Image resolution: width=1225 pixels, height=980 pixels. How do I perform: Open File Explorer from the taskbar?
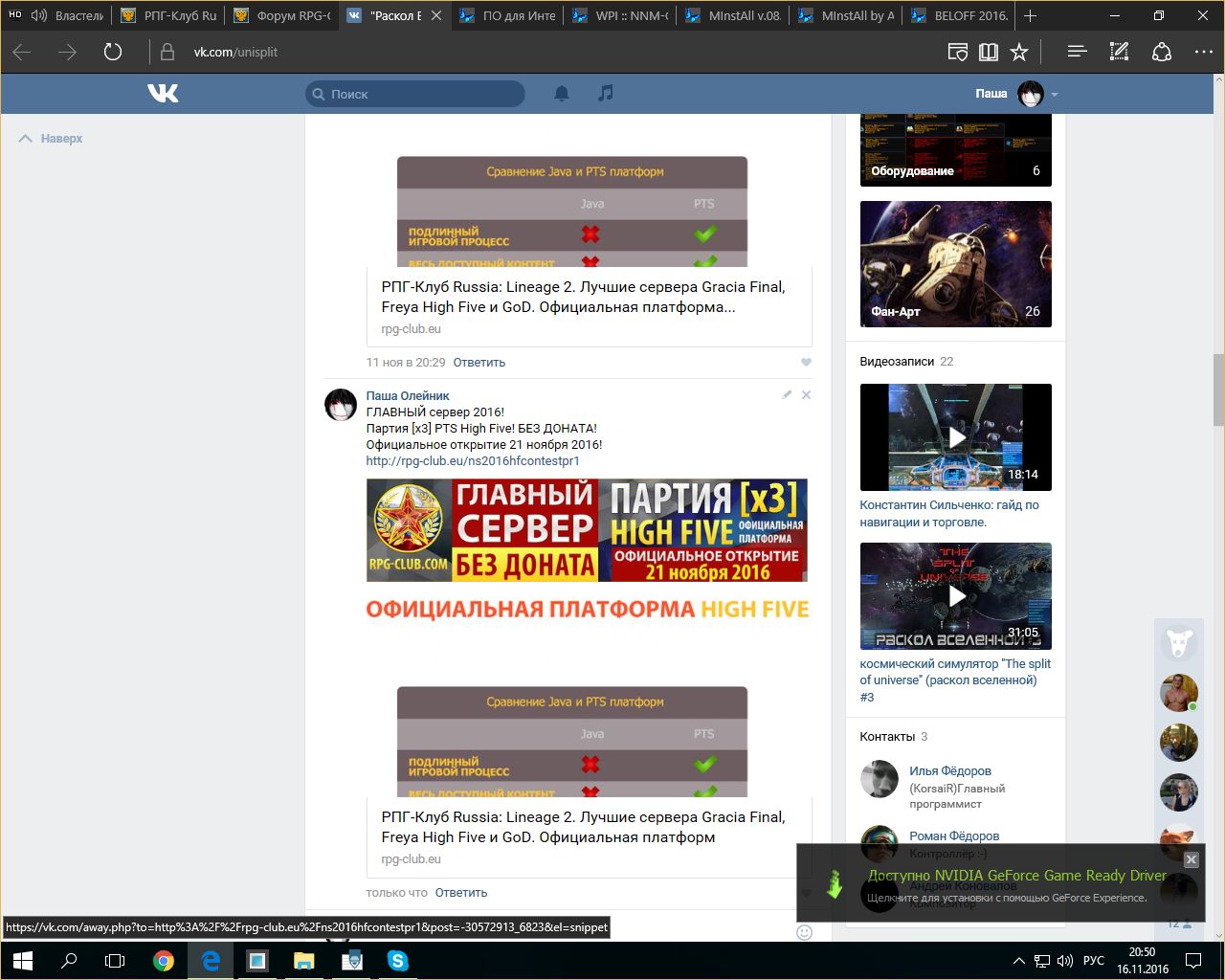[x=303, y=961]
